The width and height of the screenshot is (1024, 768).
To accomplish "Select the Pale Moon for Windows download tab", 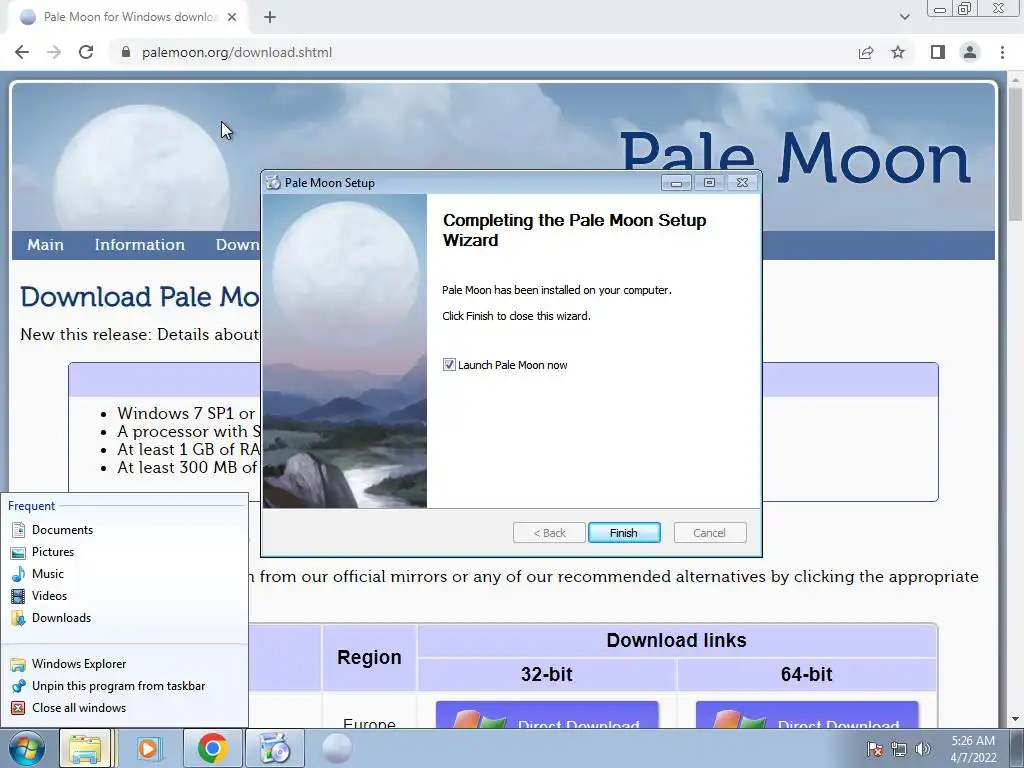I will [127, 17].
